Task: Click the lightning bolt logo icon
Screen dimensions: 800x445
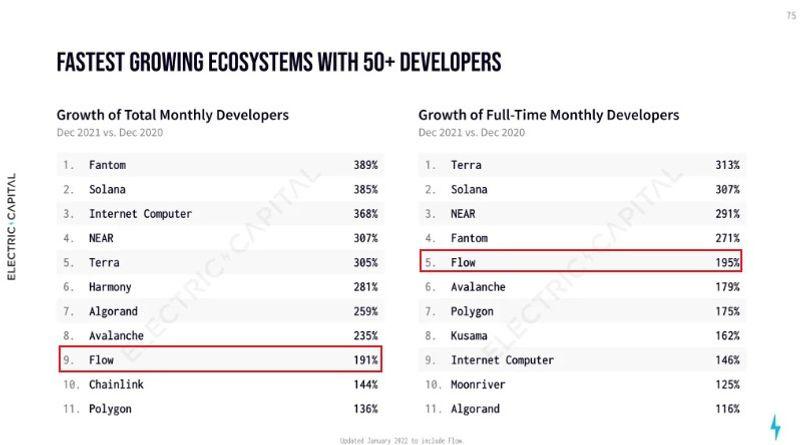Action: pyautogui.click(x=775, y=427)
